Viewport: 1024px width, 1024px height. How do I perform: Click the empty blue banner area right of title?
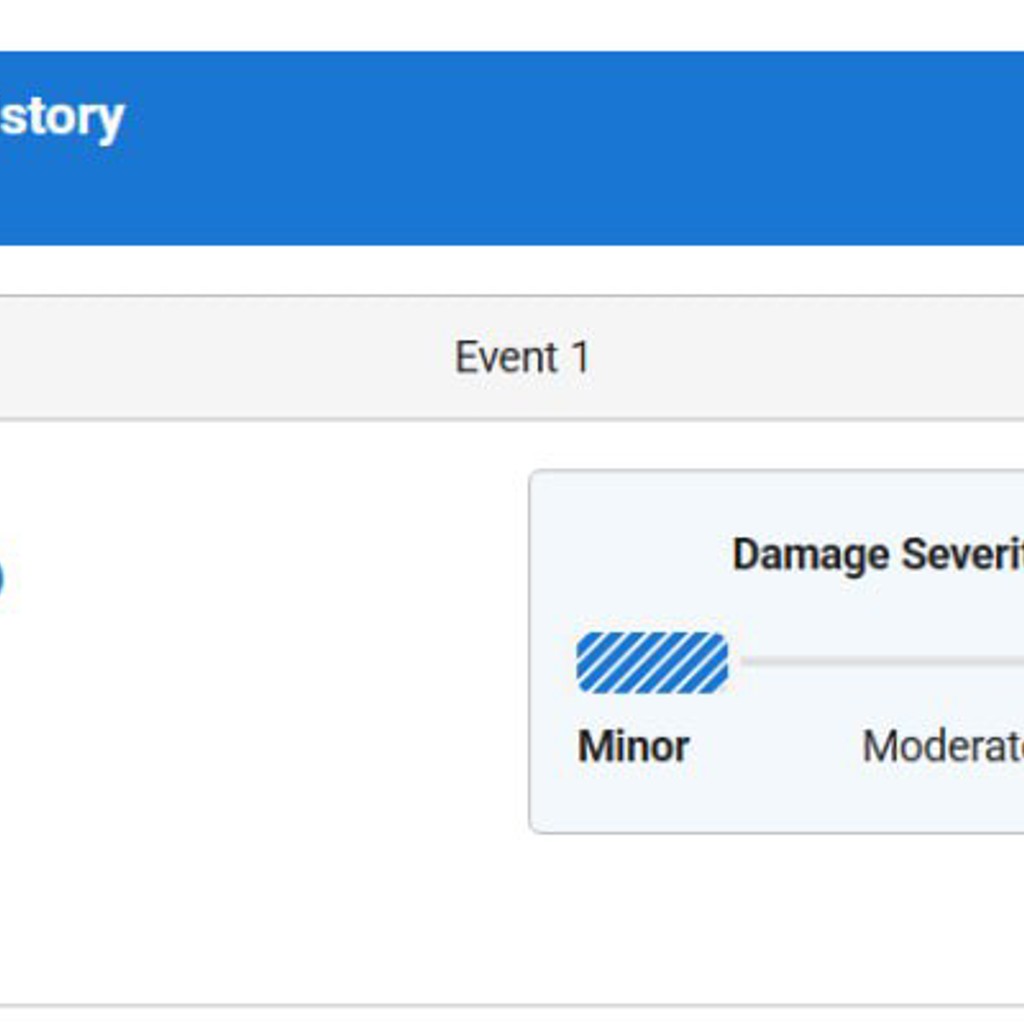575,148
